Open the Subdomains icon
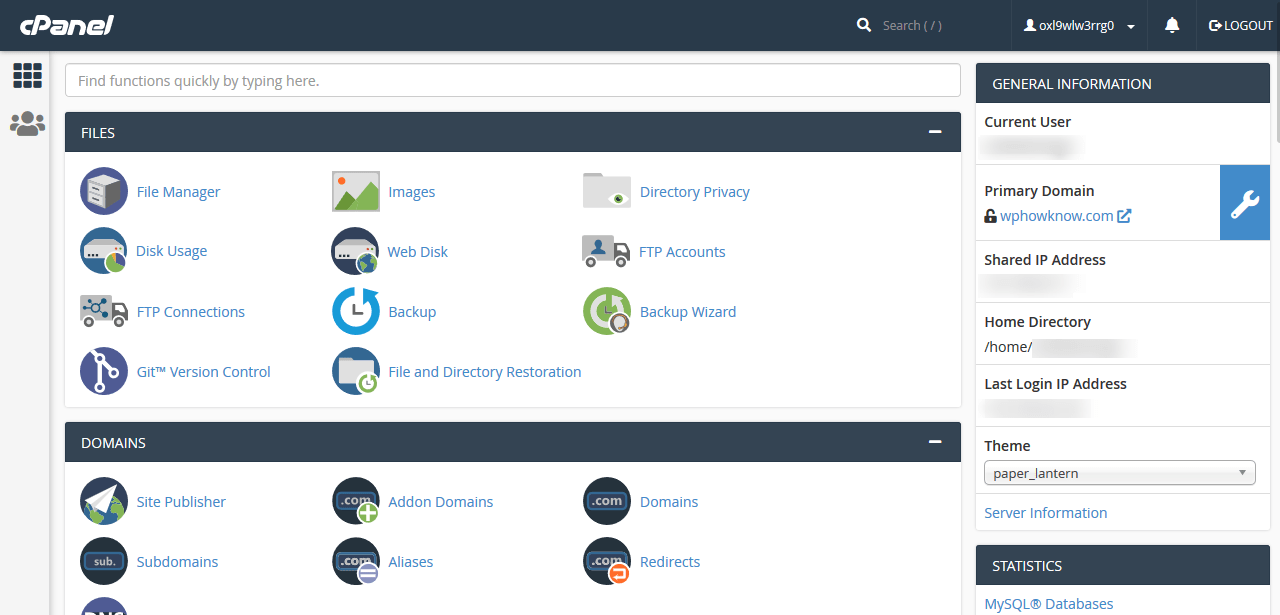 tap(104, 561)
